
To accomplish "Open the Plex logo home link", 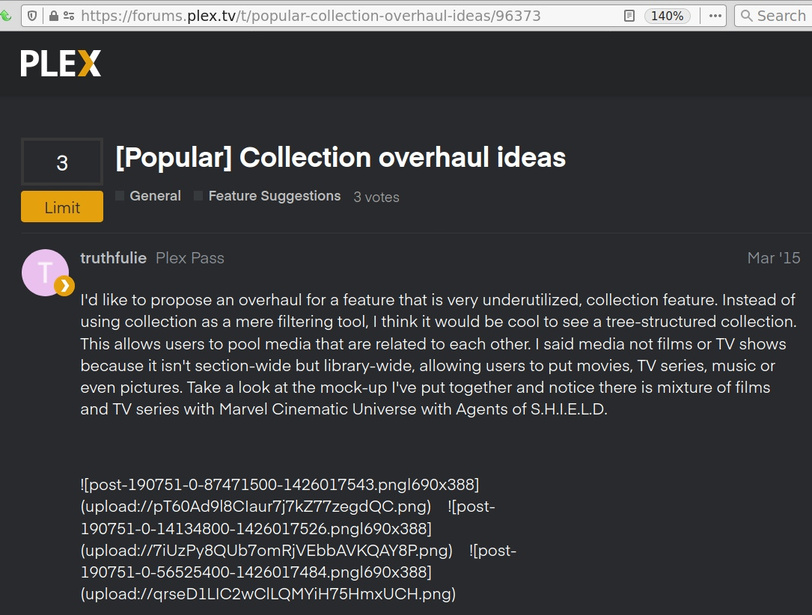I will click(61, 63).
